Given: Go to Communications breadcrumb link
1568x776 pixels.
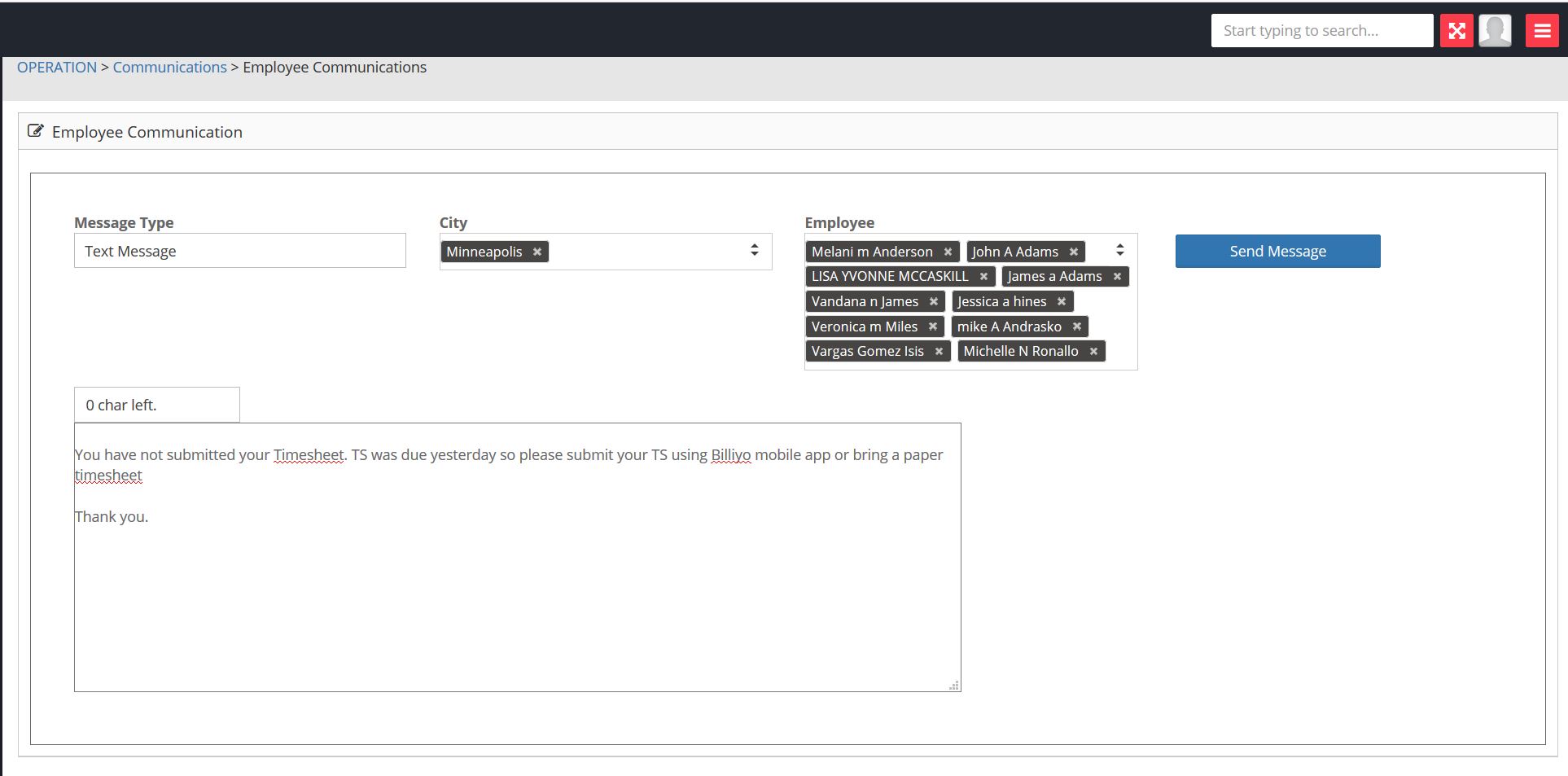Looking at the screenshot, I should 169,68.
